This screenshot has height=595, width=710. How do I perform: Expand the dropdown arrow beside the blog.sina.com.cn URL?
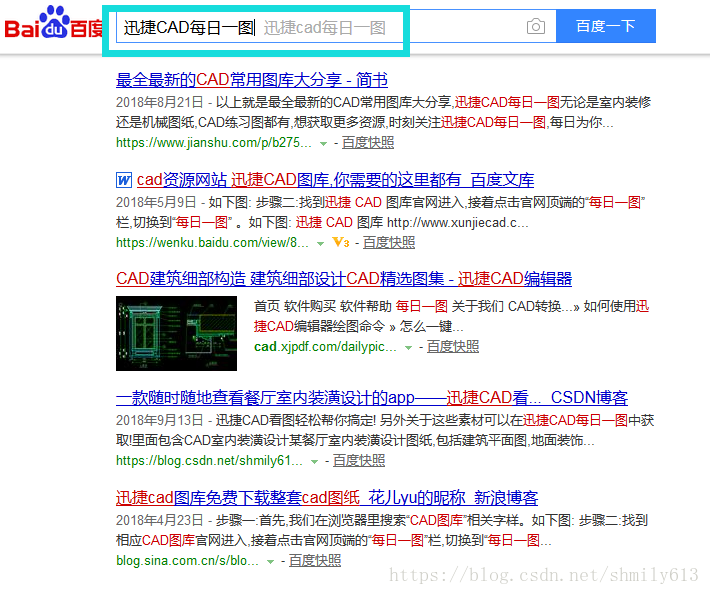[270, 562]
